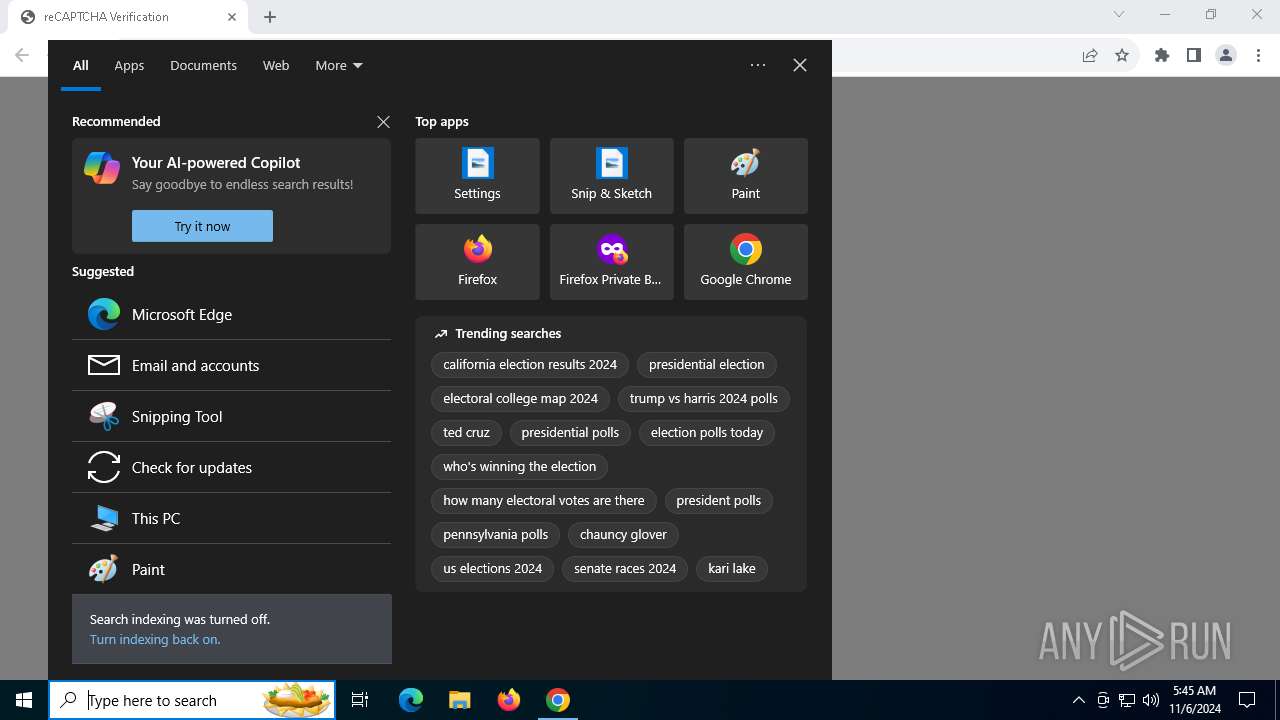Open Paint in Suggested list

point(231,569)
